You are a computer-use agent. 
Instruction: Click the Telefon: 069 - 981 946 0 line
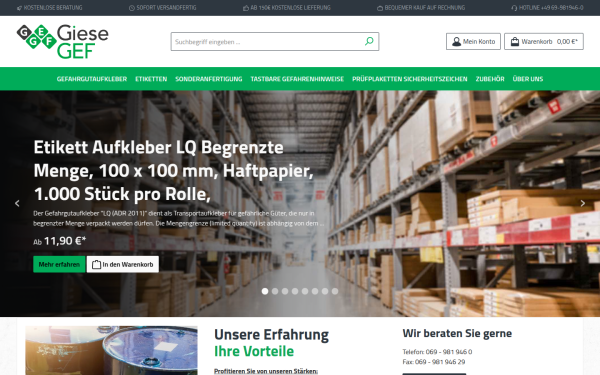[437, 352]
